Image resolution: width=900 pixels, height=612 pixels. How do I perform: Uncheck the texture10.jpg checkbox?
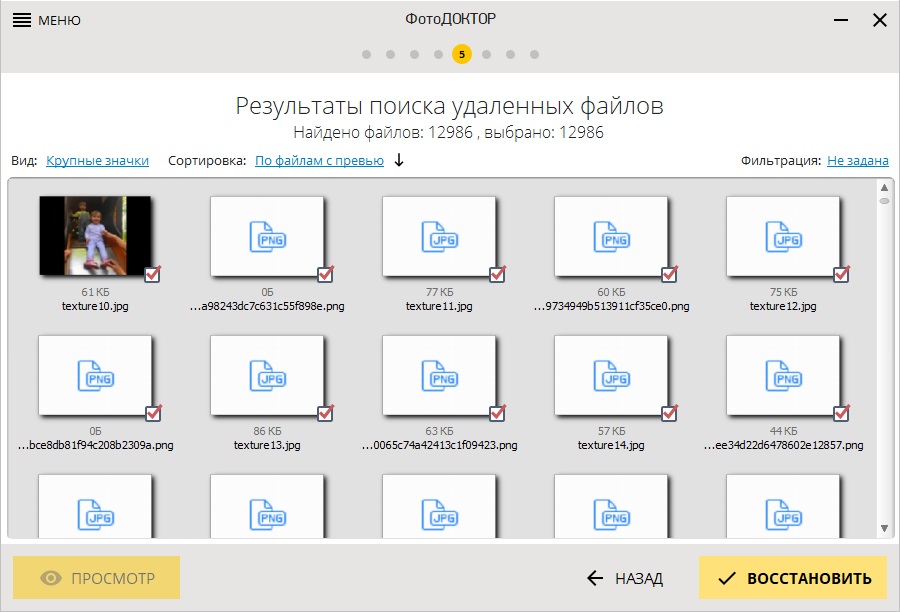154,275
